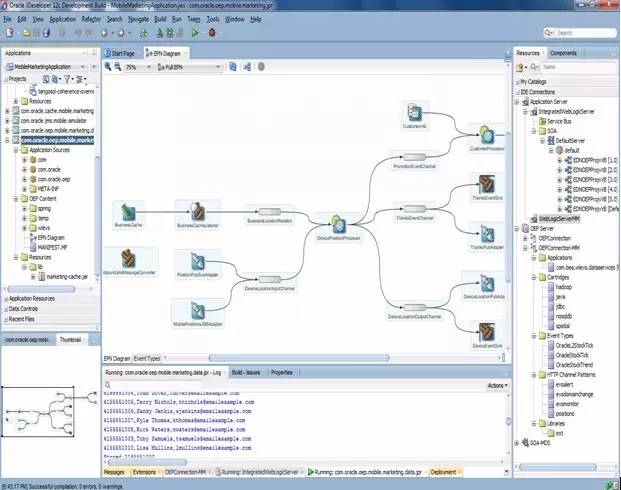Click the layout icon in diagram toolbar
621x490 pixels.
pyautogui.click(x=247, y=67)
